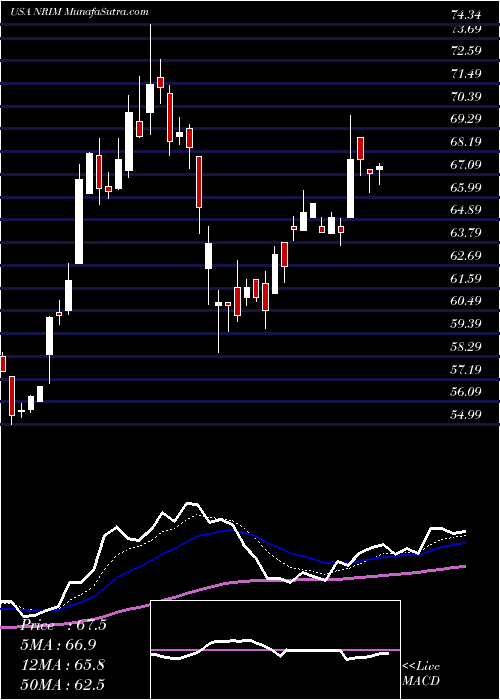This screenshot has width=500, height=700.
Task: Click the 'USA NRIM MunafaSutra.com' chart title
Action: [x=79, y=12]
